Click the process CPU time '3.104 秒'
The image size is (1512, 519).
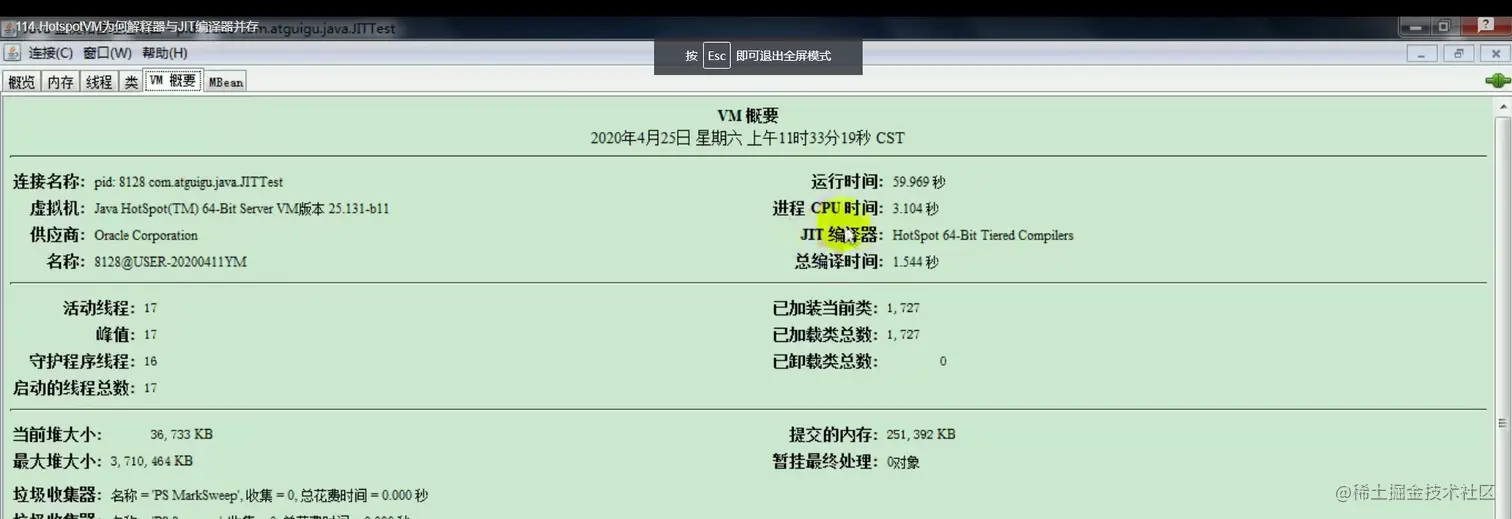pos(915,209)
